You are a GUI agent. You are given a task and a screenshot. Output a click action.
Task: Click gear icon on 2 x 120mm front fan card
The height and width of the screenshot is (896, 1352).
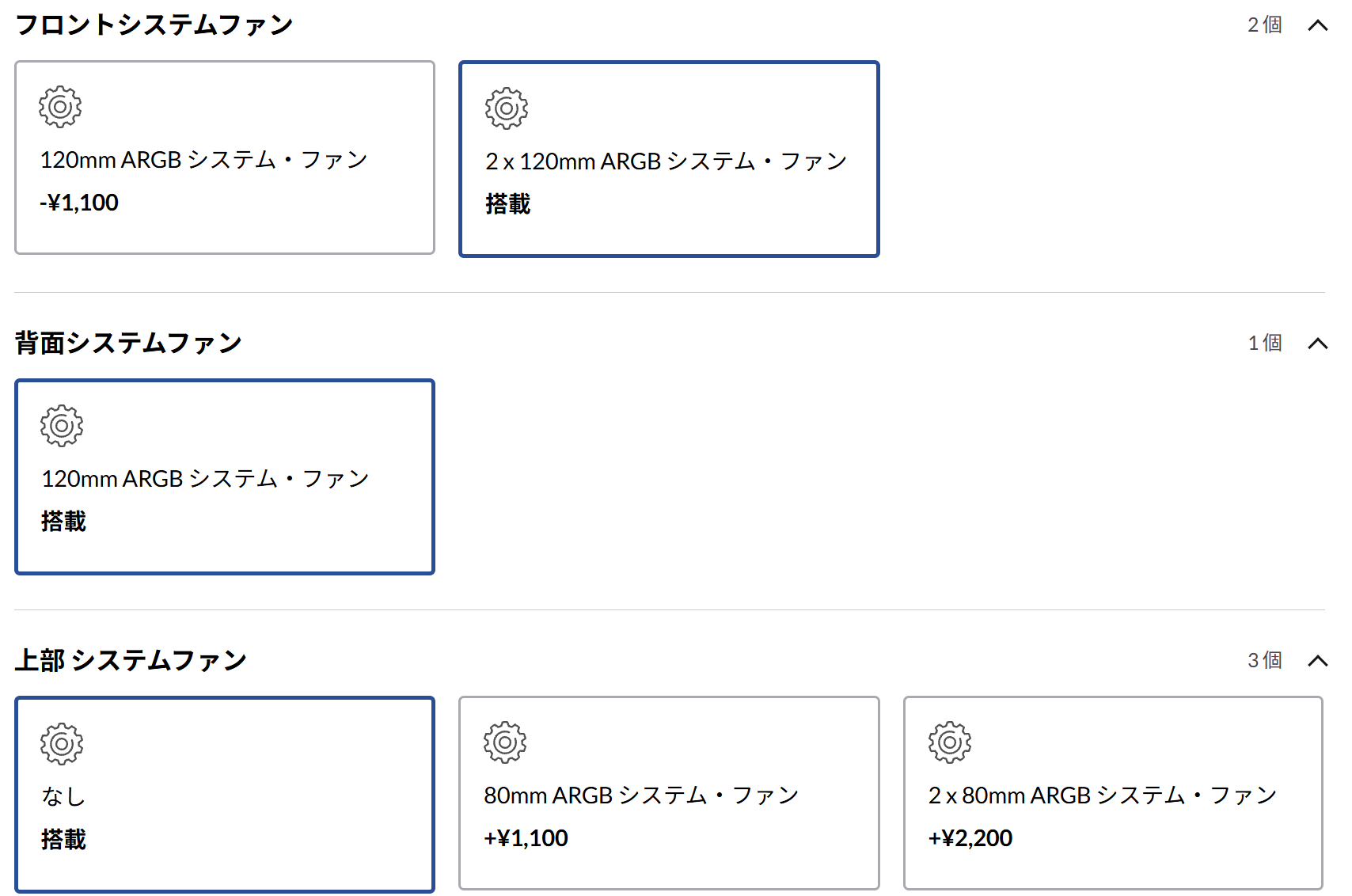click(x=507, y=108)
